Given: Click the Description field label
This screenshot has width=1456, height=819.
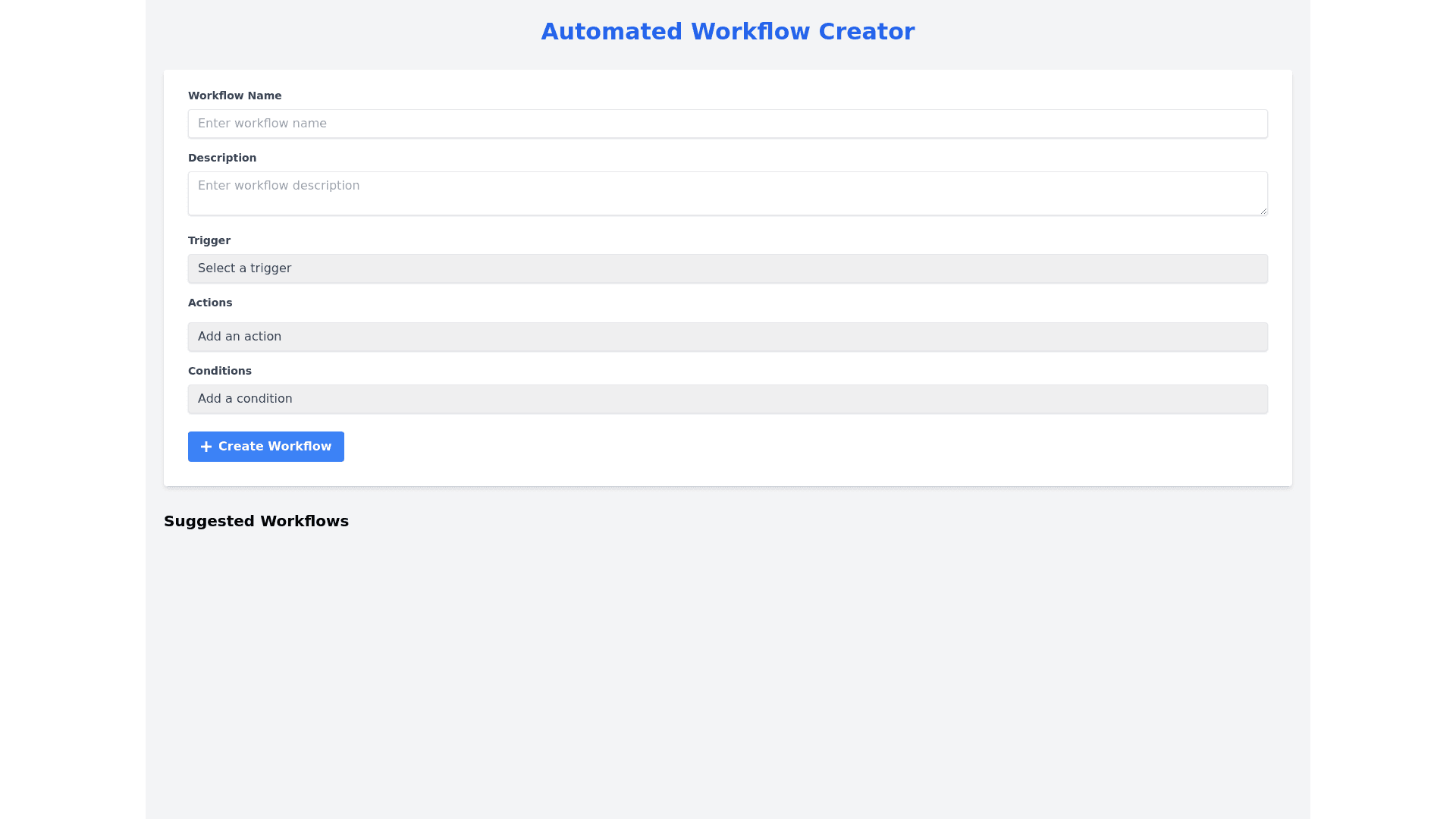Looking at the screenshot, I should [222, 158].
